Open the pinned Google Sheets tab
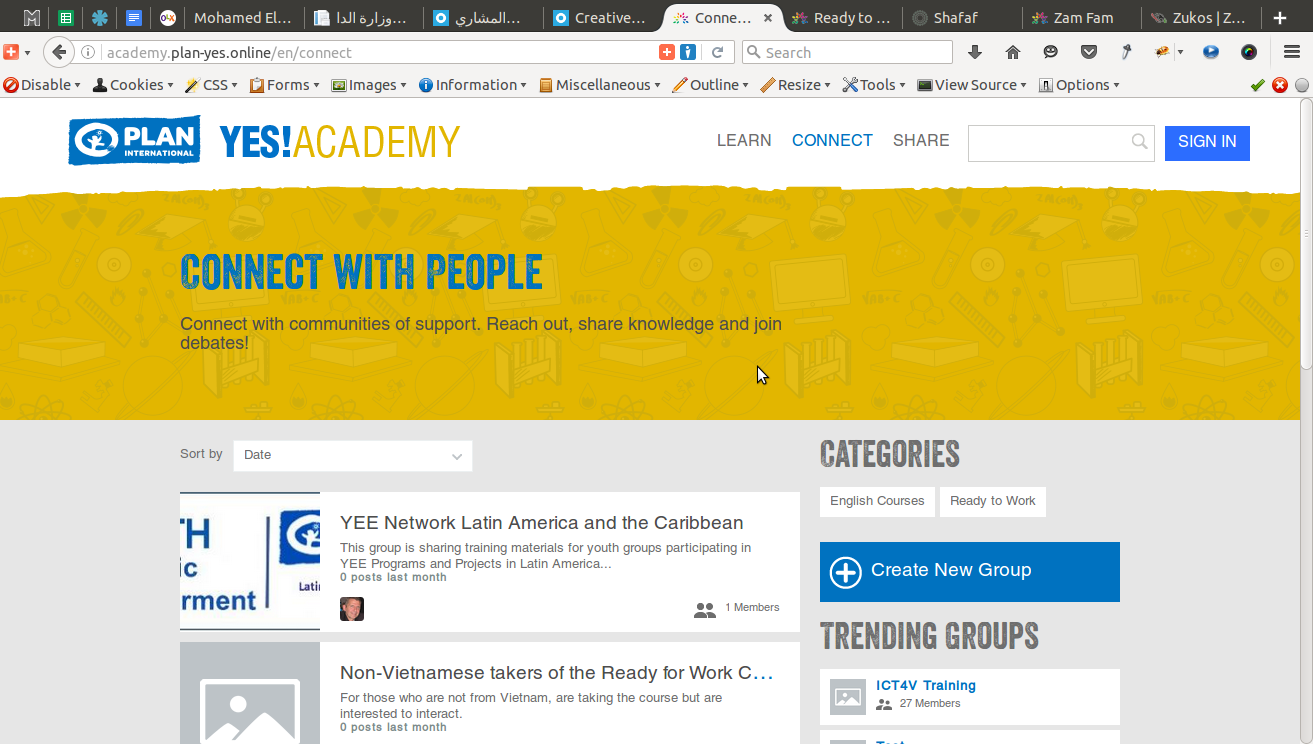The height and width of the screenshot is (744, 1313). pyautogui.click(x=66, y=18)
